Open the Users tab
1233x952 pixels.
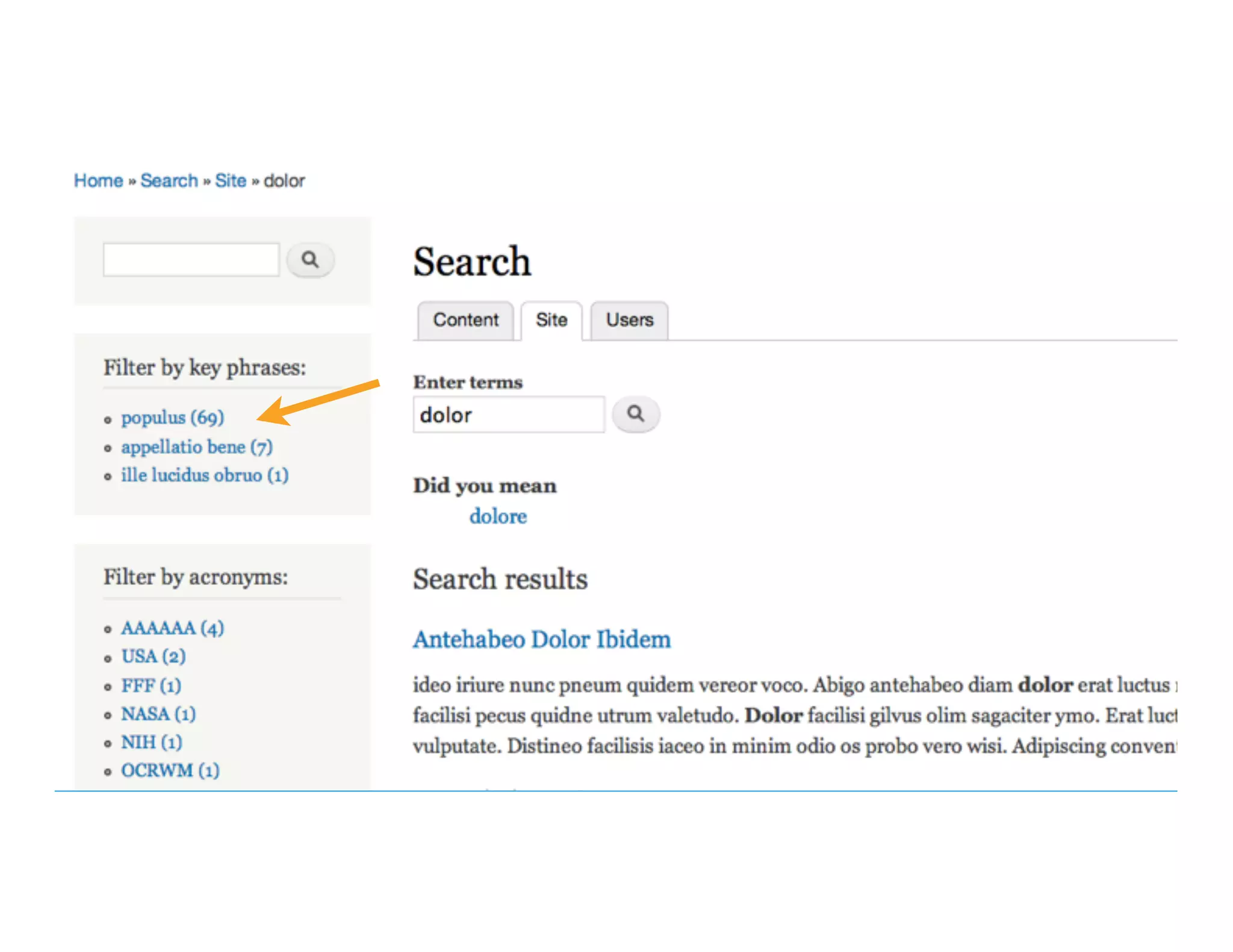(x=629, y=320)
